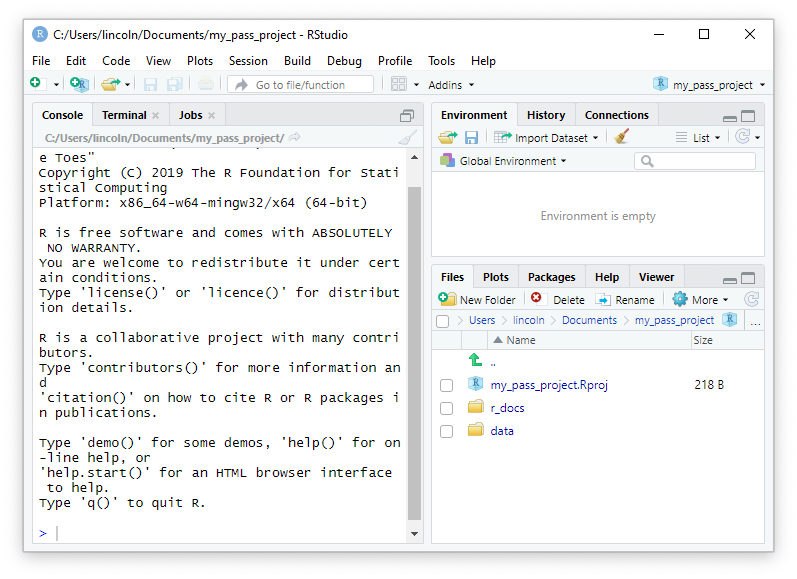Screen dimensions: 797x579
Task: Check the r_docs folder checkbox
Action: pos(446,408)
